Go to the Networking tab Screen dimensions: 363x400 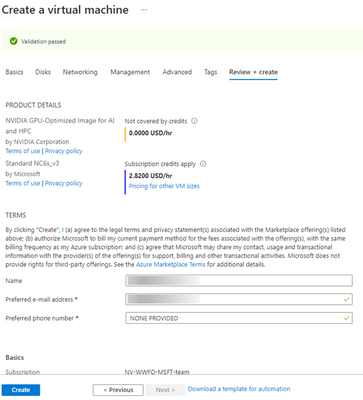pos(80,72)
